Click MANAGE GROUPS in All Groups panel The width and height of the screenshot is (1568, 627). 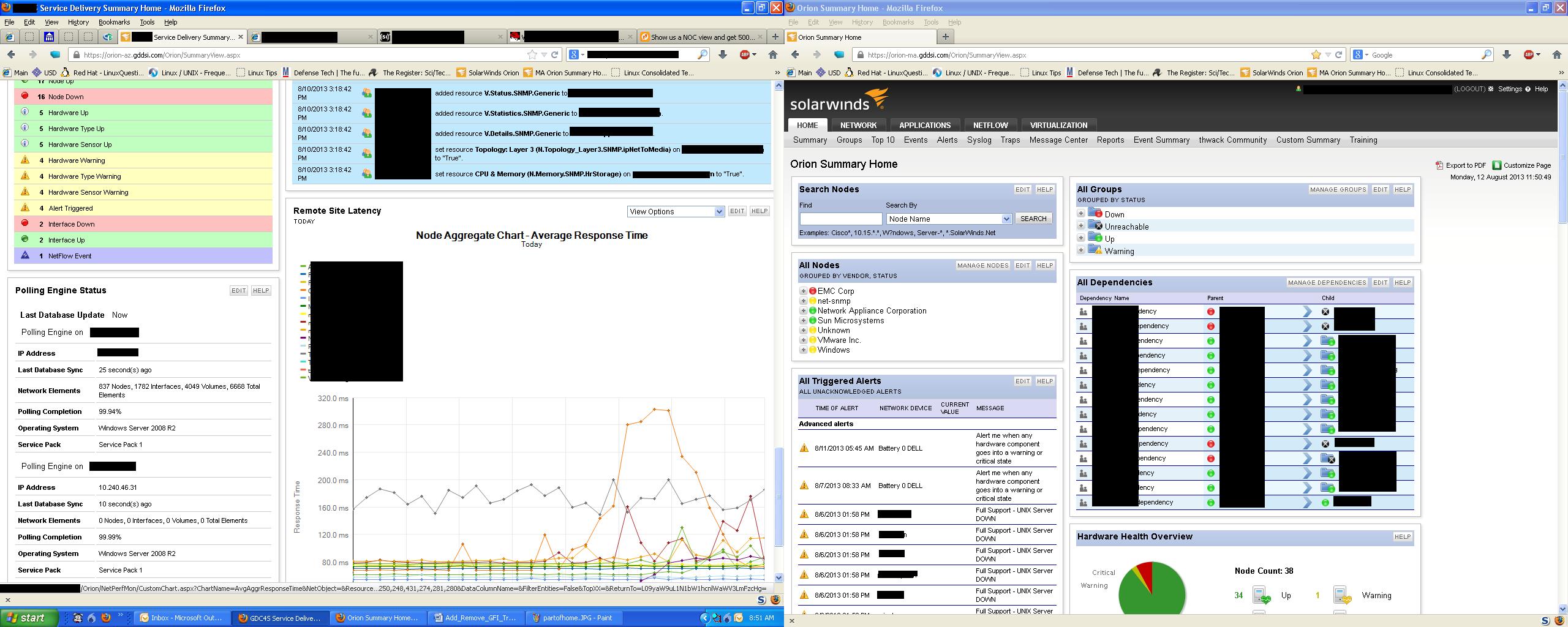1338,189
